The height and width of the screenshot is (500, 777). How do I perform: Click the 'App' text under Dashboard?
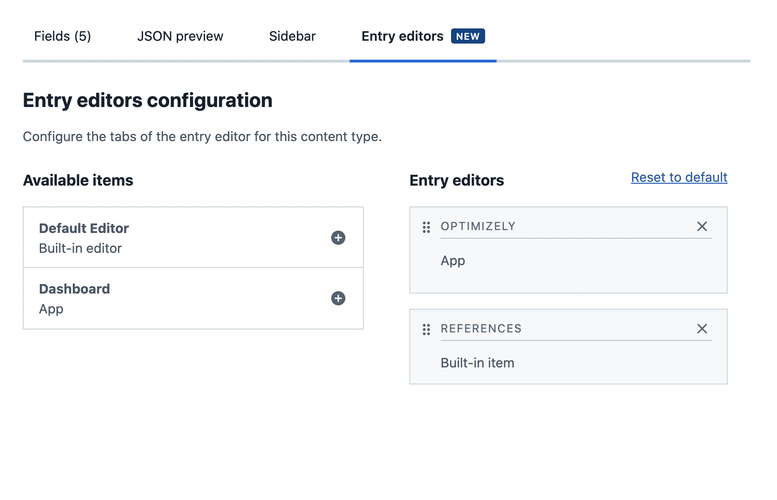51,309
